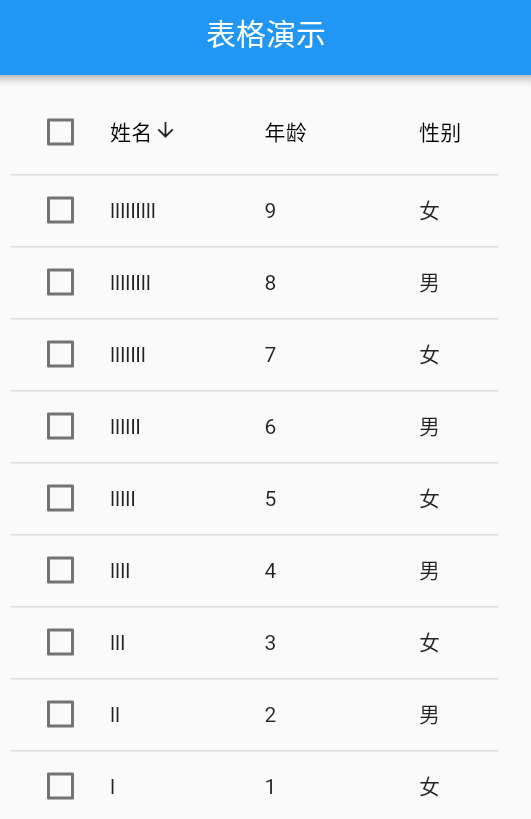Check the box for the age 3 row
Screen dimensions: 531x819
pyautogui.click(x=61, y=642)
